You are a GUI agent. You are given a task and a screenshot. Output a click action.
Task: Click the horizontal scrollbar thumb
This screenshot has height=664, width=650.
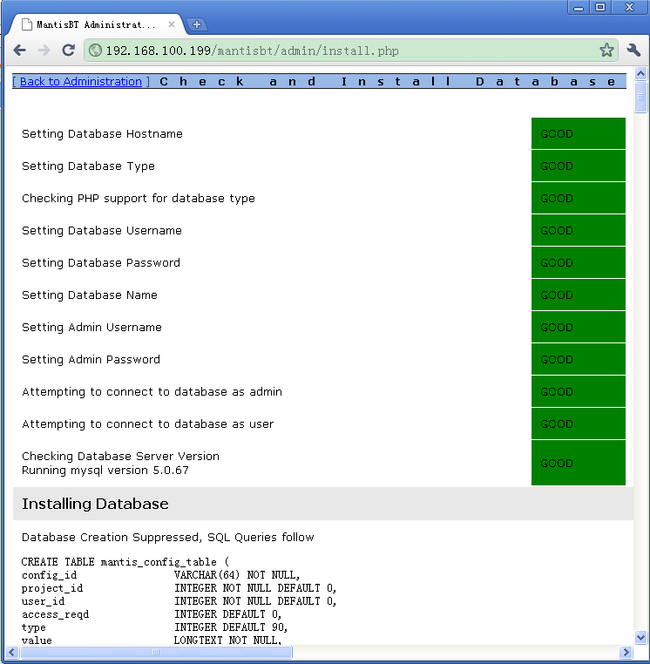[x=156, y=652]
